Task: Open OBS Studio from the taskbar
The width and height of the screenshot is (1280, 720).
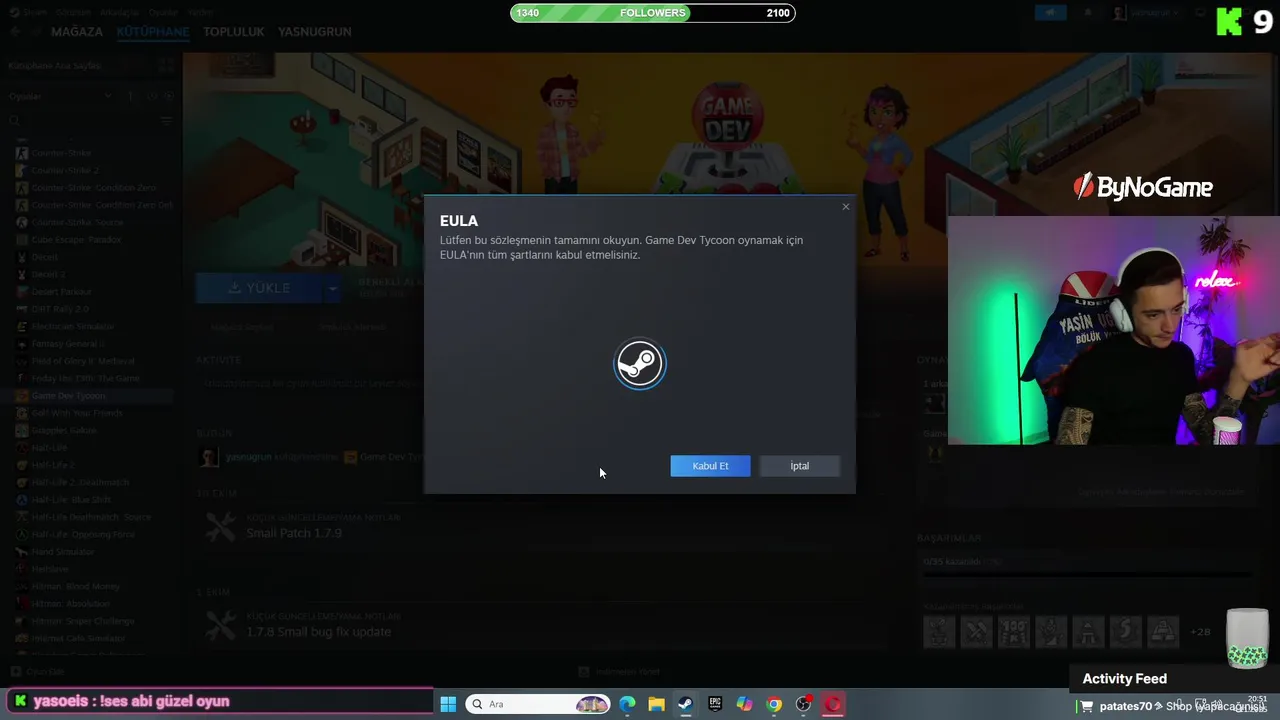Action: [x=803, y=704]
